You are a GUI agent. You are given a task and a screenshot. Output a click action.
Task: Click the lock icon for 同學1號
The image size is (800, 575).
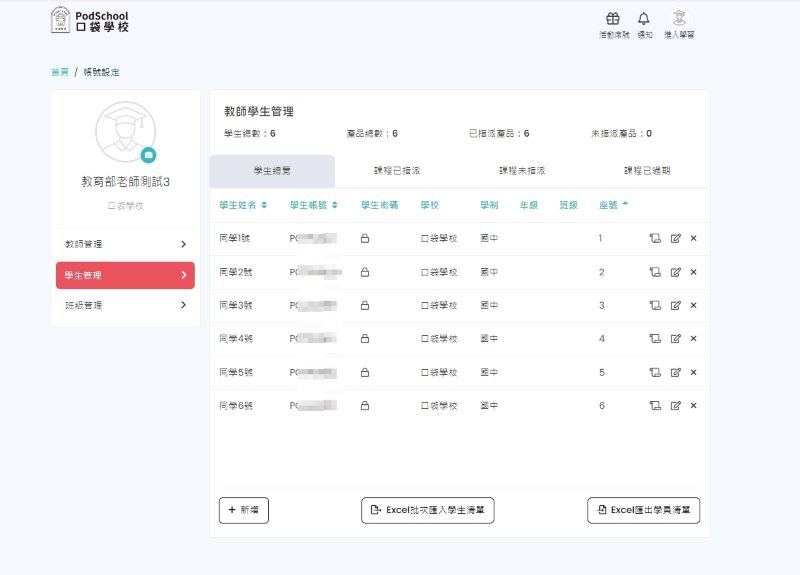pyautogui.click(x=365, y=239)
